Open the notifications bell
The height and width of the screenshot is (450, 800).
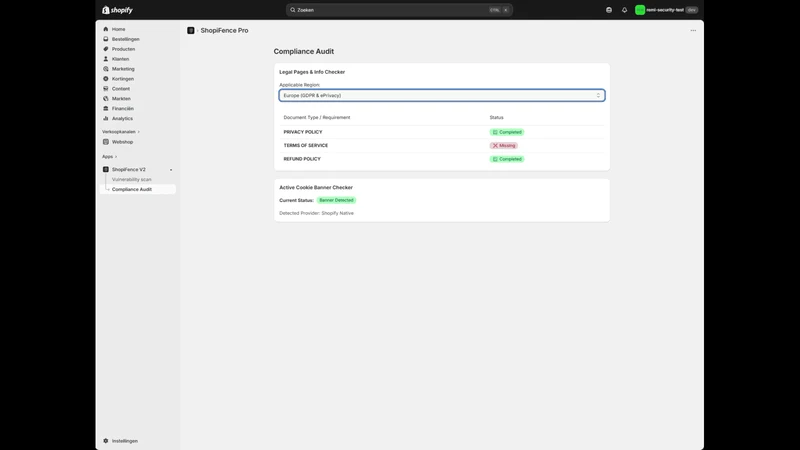pyautogui.click(x=624, y=10)
